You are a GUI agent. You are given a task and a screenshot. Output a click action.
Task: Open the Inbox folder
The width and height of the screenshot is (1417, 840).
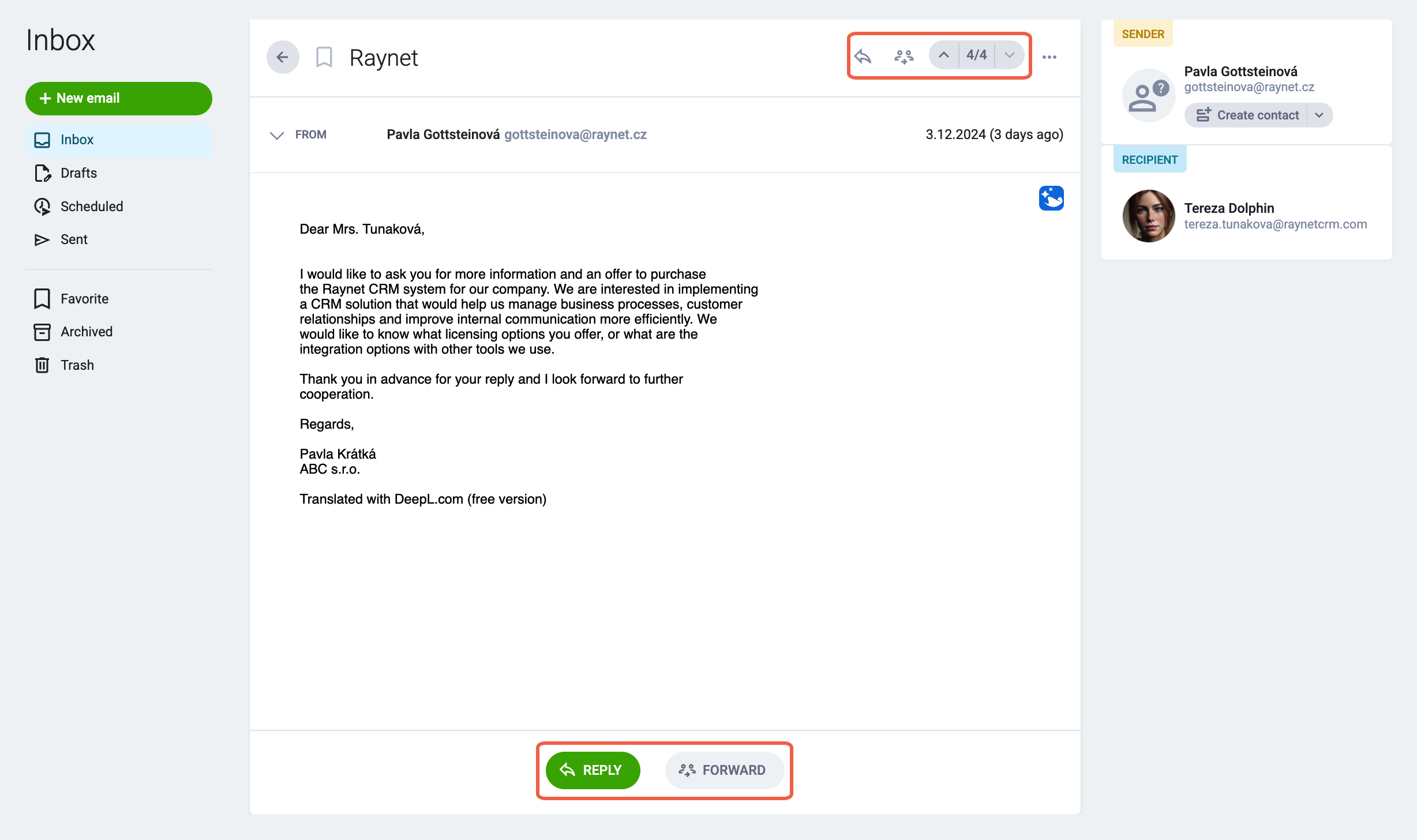click(x=119, y=140)
